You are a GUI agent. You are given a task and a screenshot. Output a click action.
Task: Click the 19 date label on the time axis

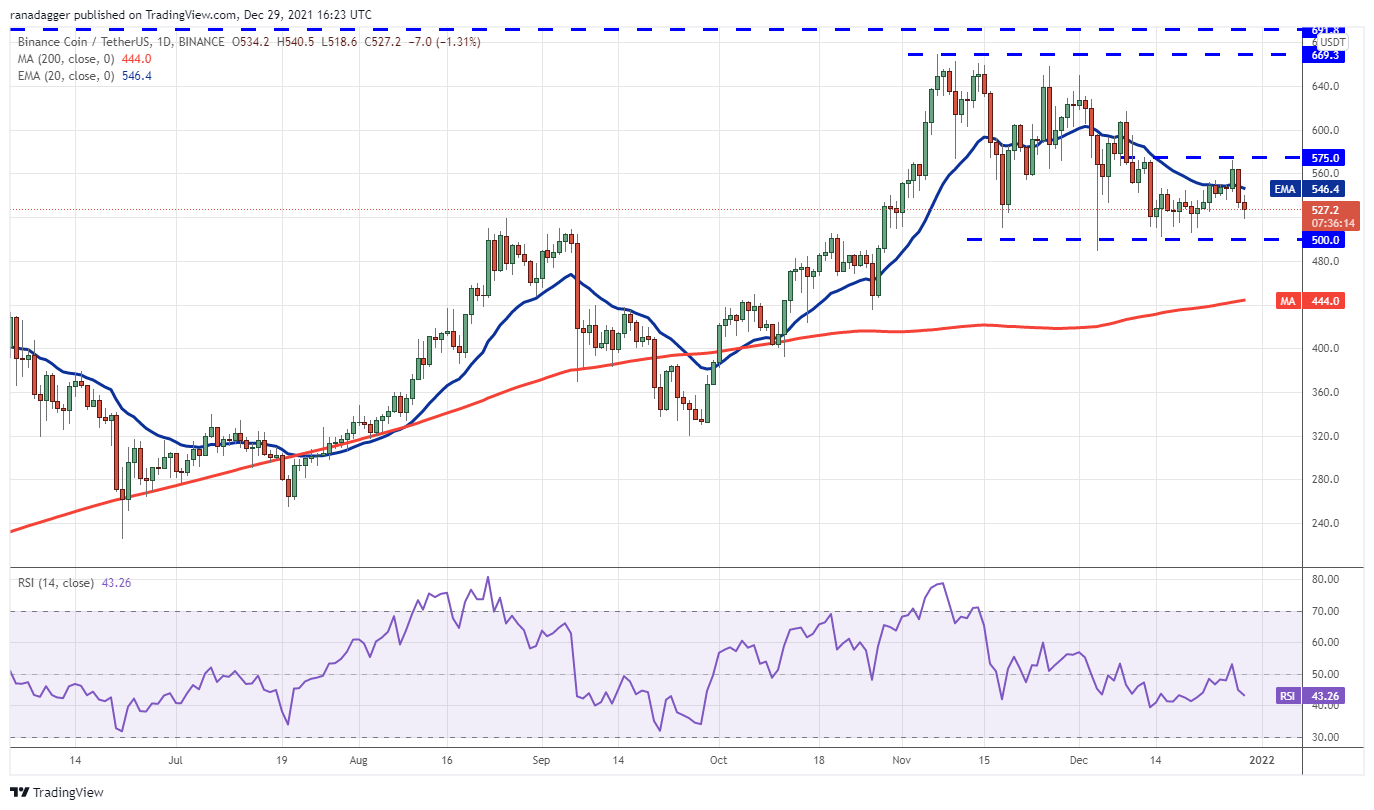(283, 760)
